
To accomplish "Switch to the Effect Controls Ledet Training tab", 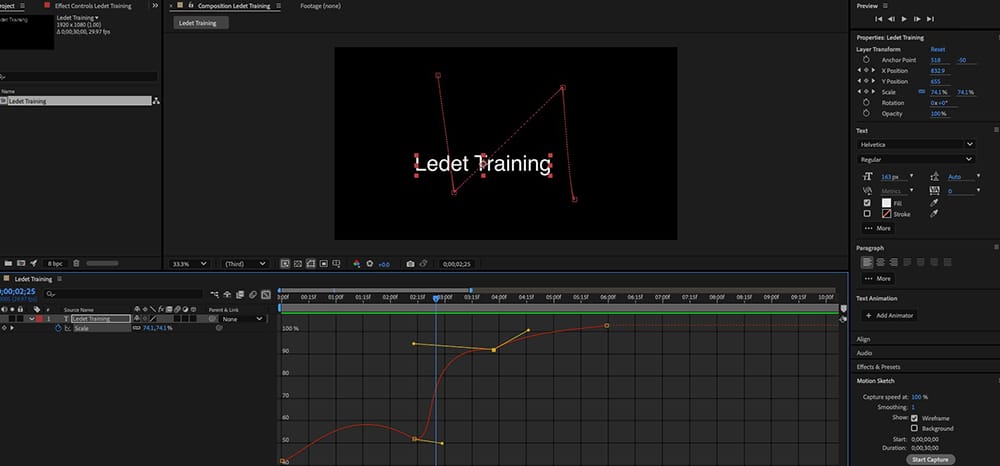I will click(x=92, y=6).
